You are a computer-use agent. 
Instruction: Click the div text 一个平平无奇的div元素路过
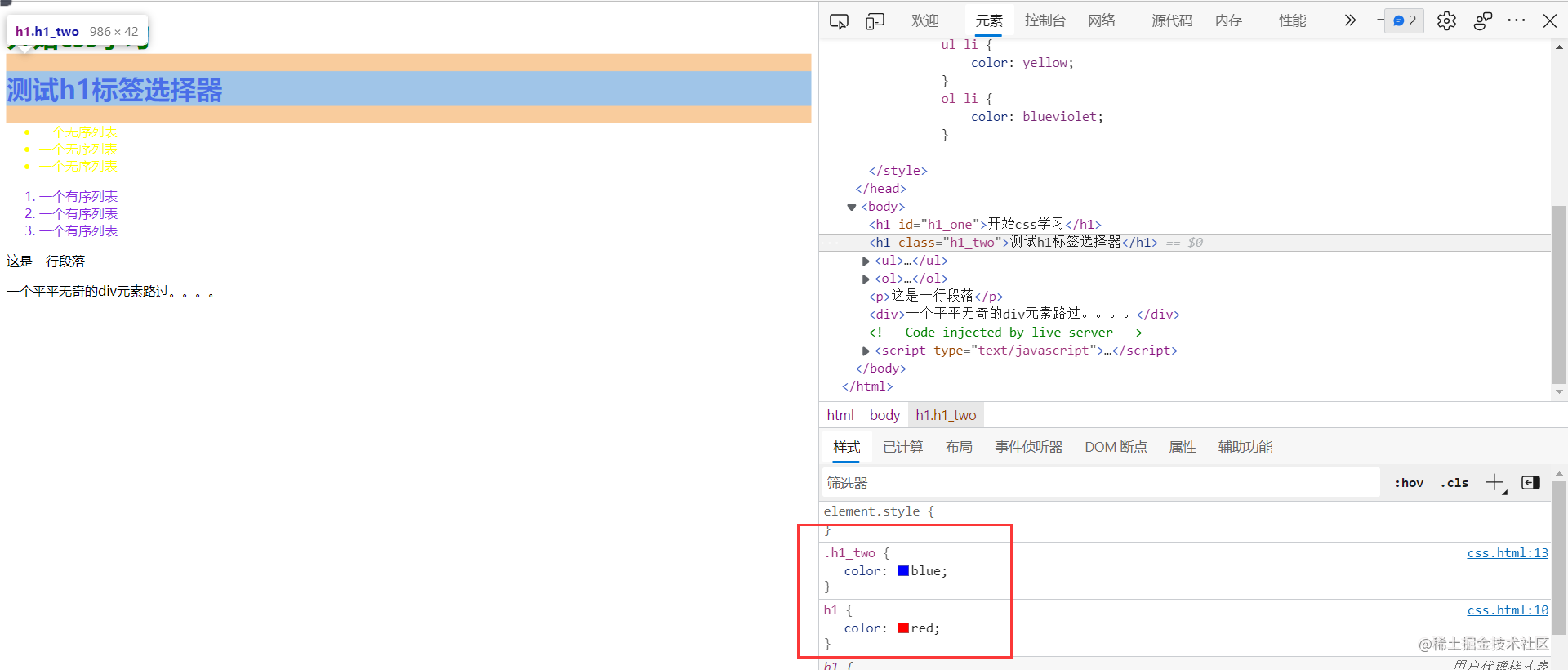click(x=110, y=292)
